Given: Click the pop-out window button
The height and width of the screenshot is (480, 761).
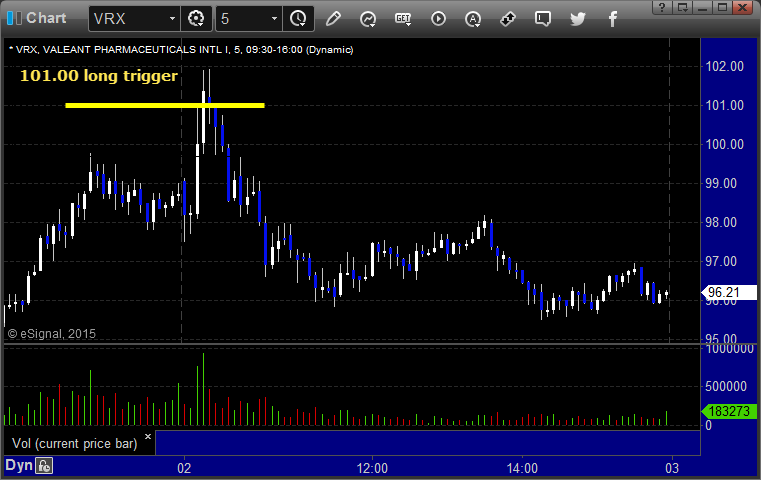Looking at the screenshot, I should (x=683, y=7).
